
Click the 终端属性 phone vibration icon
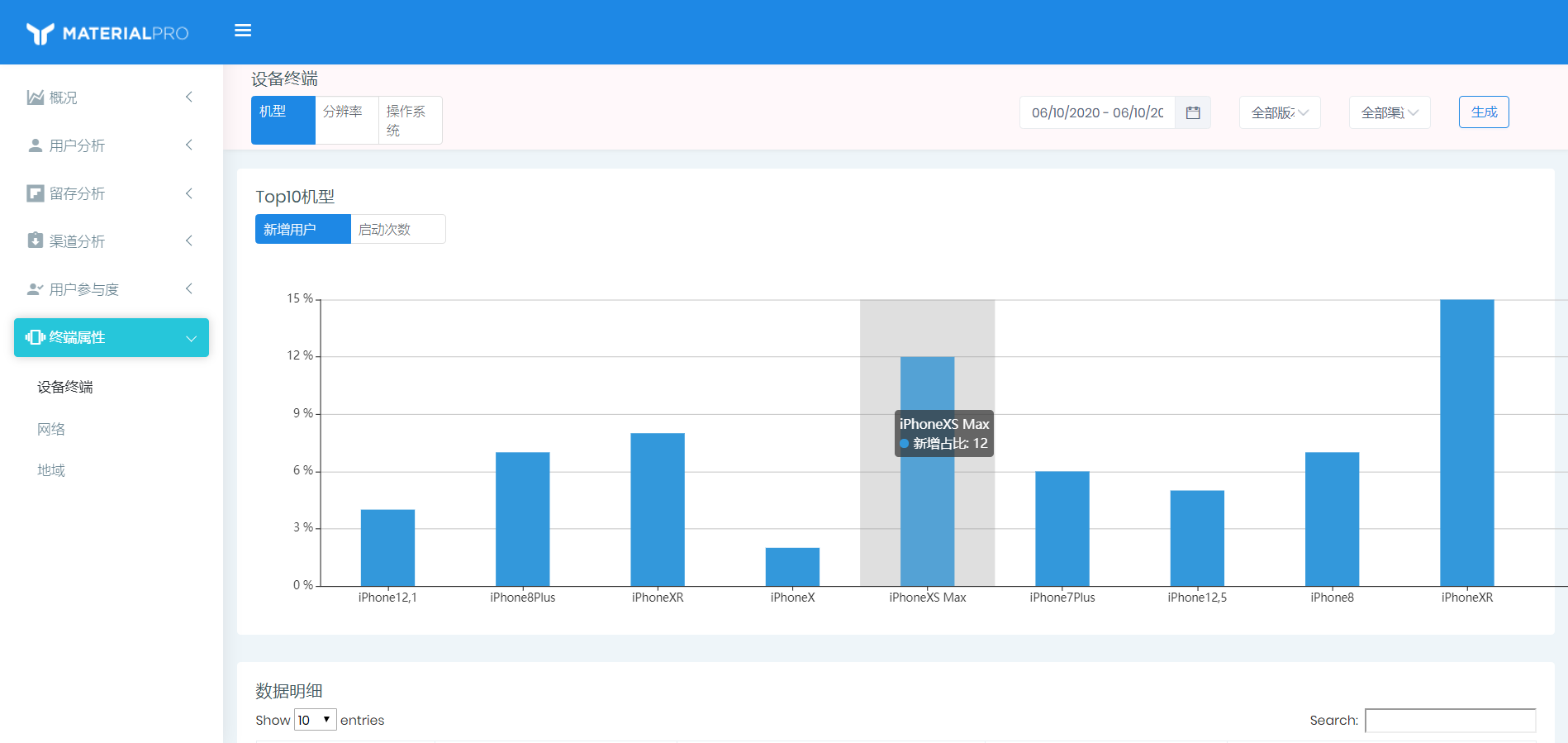36,337
